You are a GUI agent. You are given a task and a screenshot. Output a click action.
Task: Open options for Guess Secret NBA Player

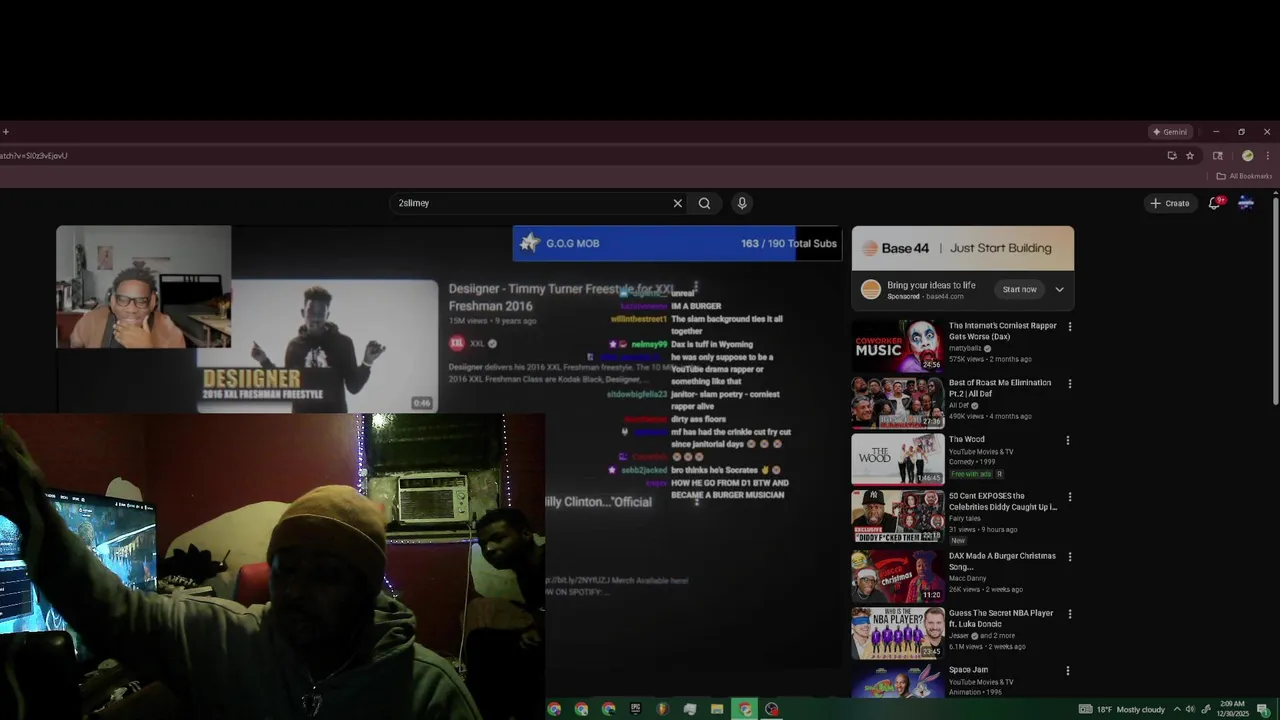[1069, 613]
